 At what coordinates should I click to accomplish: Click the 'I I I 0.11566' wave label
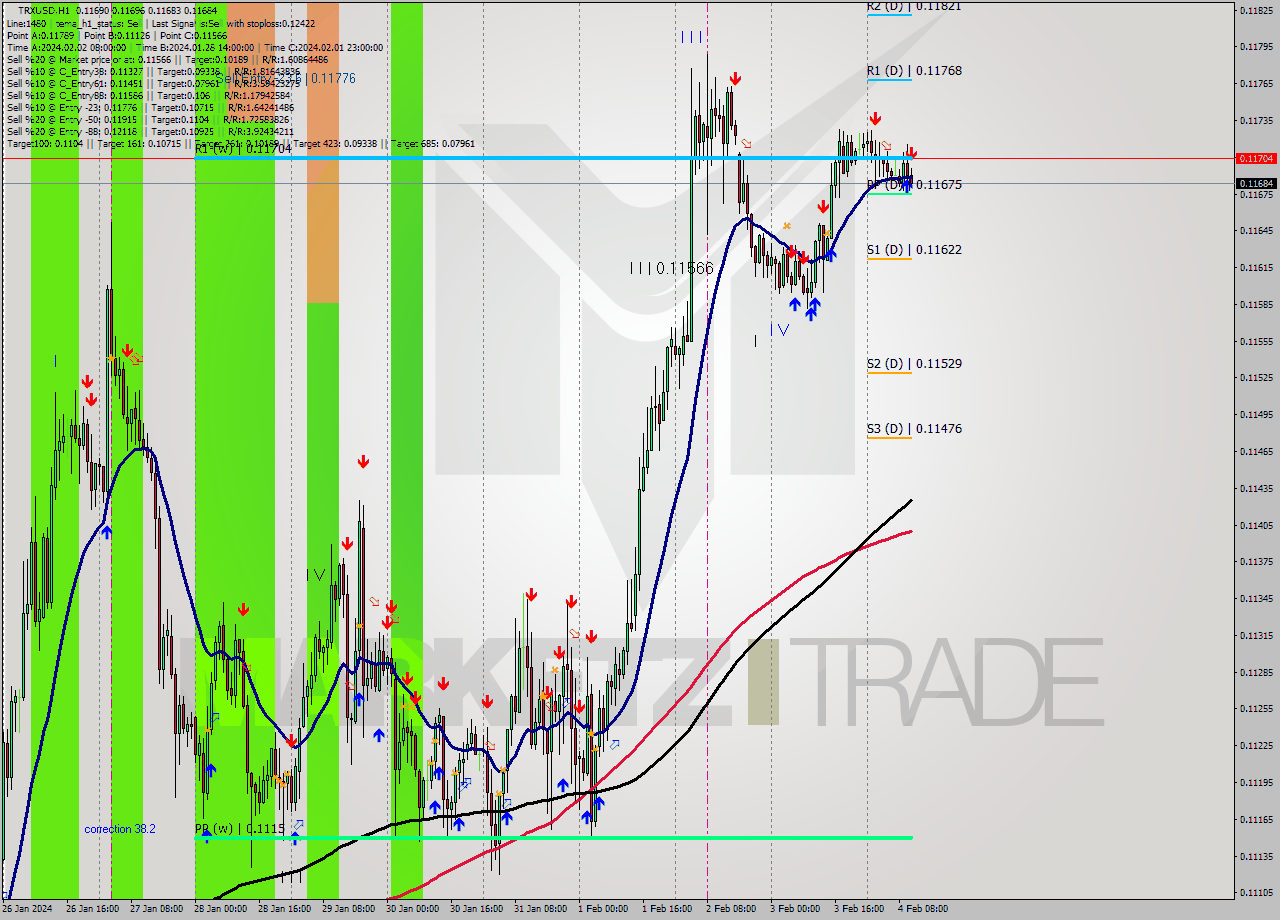click(x=671, y=268)
